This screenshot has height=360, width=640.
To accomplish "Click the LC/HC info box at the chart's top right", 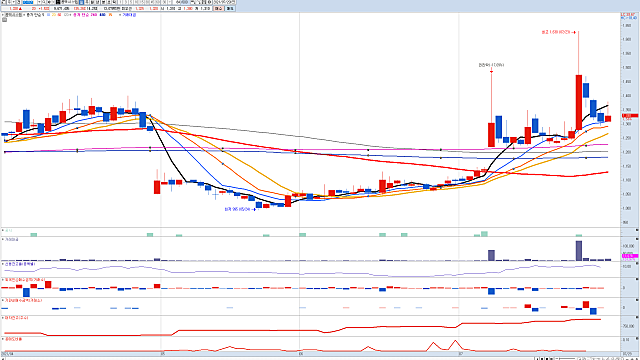I will [x=629, y=16].
